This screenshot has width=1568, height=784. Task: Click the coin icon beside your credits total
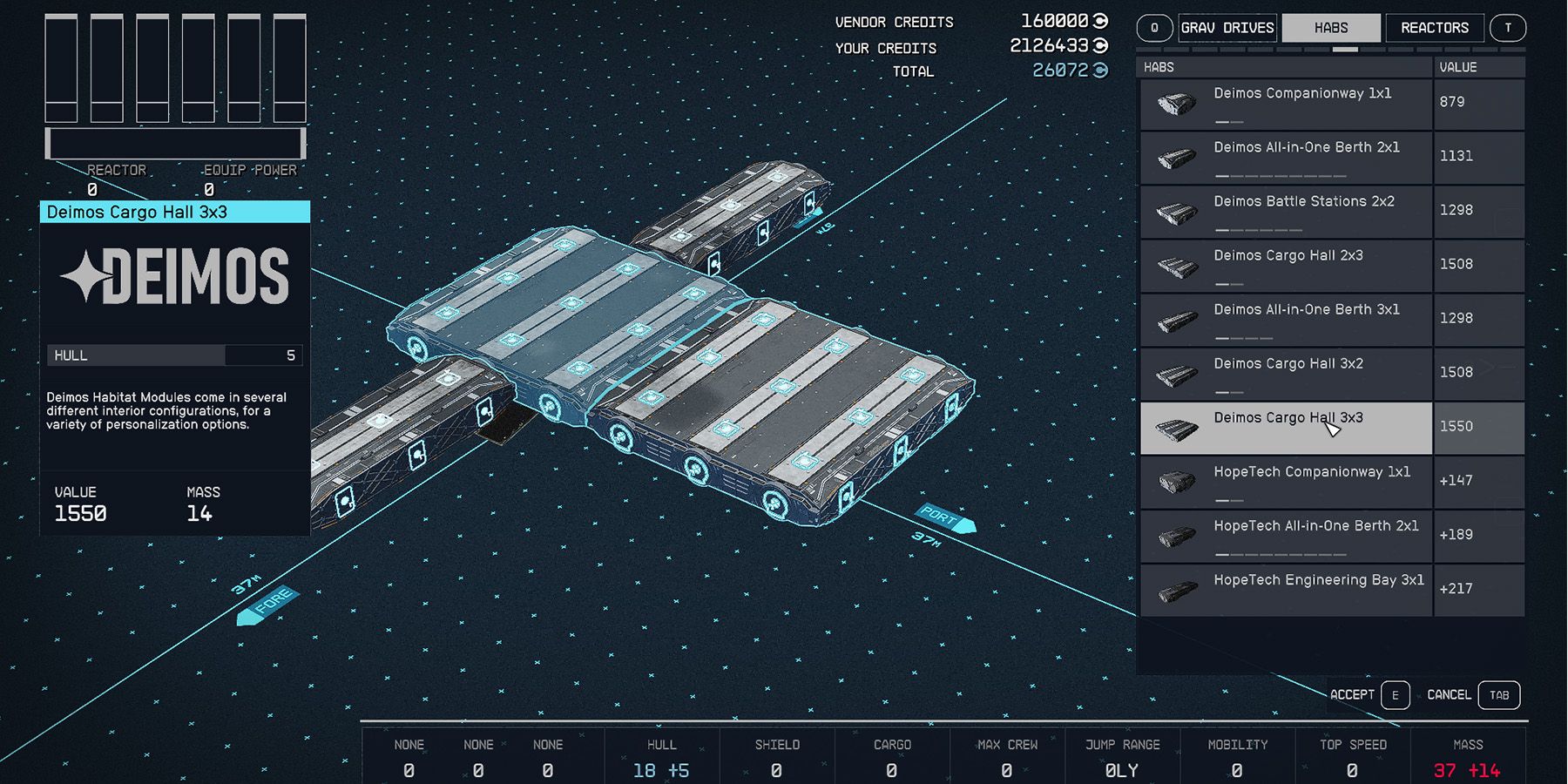[x=1099, y=46]
